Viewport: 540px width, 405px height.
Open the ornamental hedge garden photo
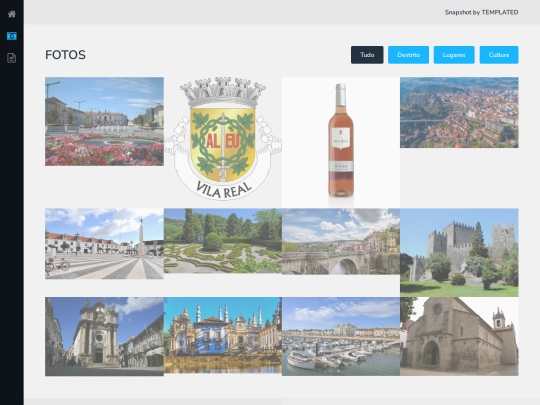point(223,241)
